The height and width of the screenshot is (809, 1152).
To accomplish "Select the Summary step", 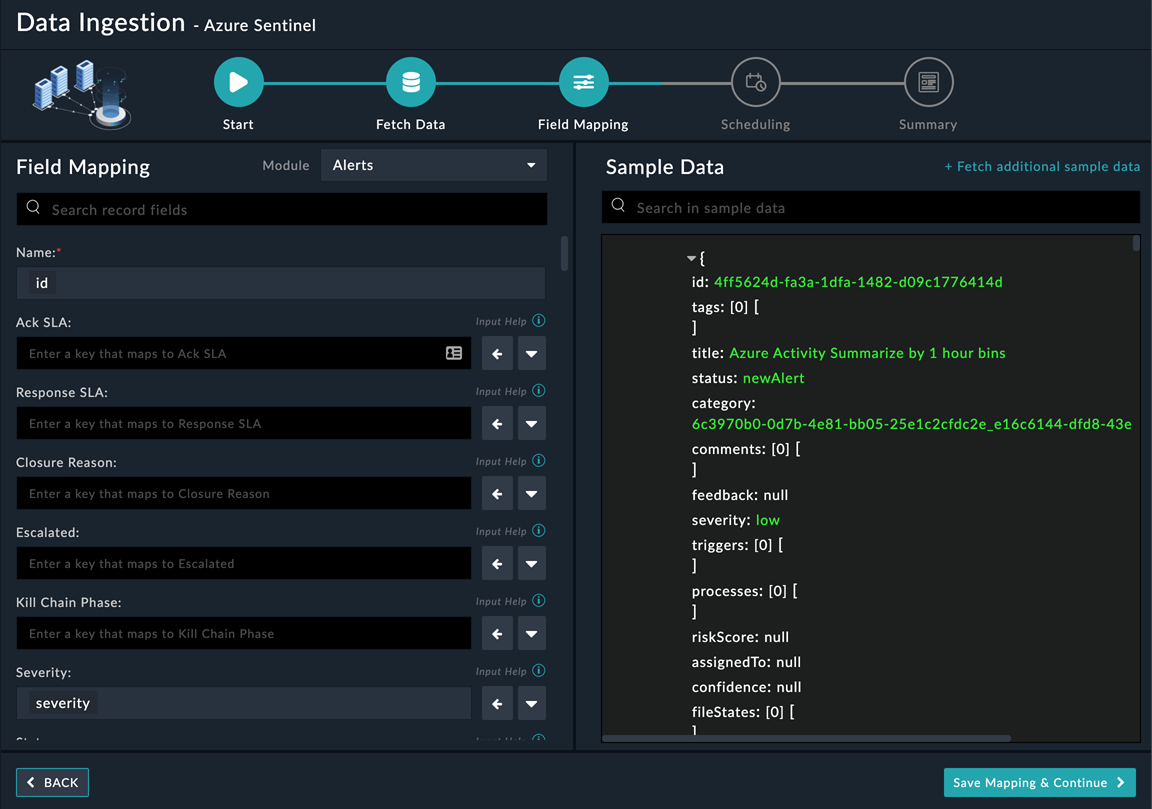I will pos(928,82).
